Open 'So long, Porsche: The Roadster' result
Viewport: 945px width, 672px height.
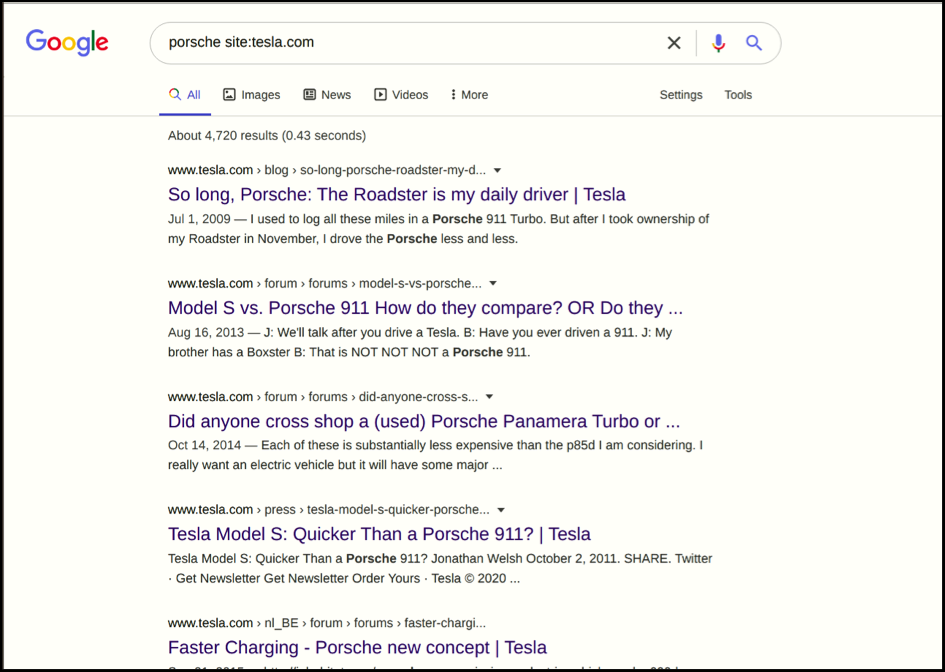pos(397,195)
